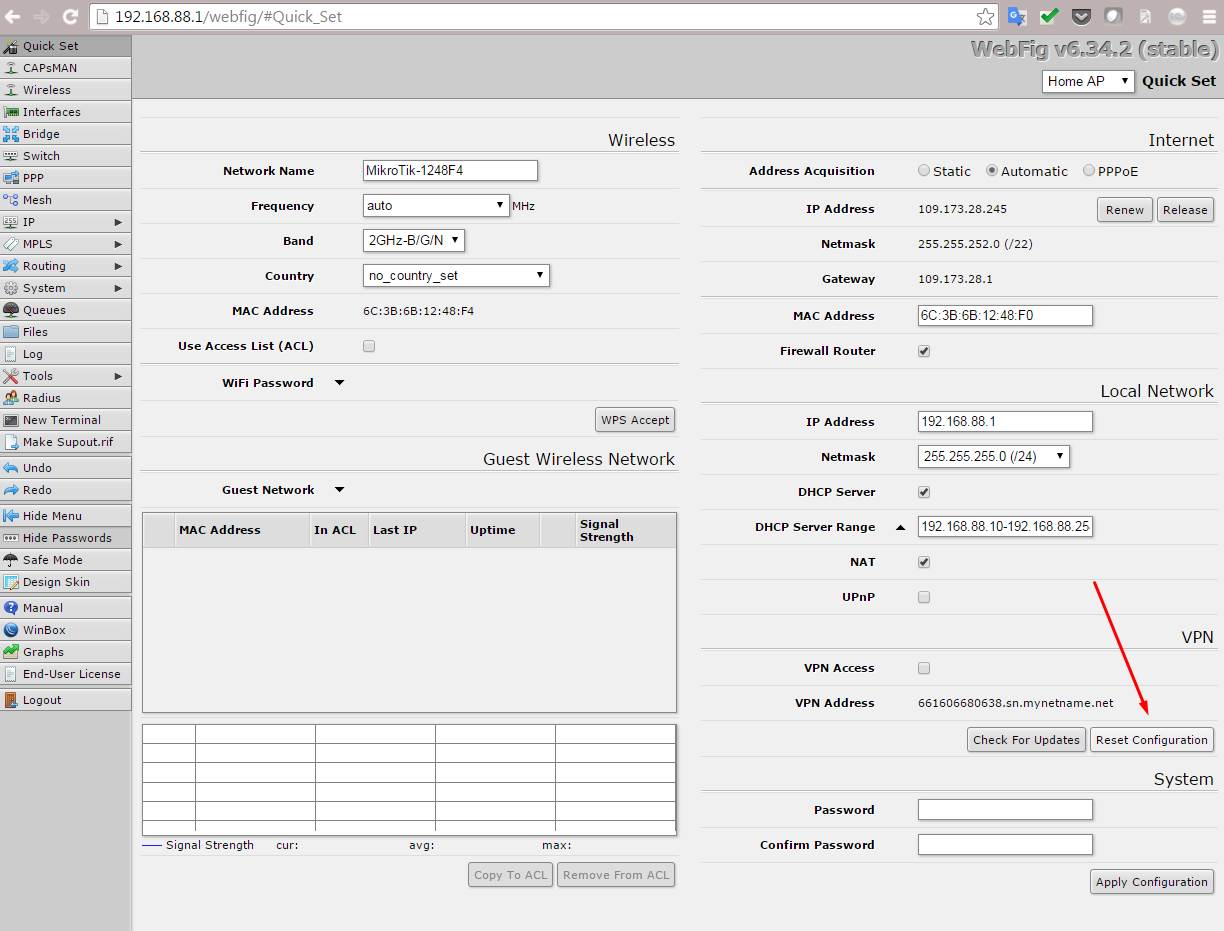
Task: Toggle the VPN Access checkbox
Action: tap(924, 668)
